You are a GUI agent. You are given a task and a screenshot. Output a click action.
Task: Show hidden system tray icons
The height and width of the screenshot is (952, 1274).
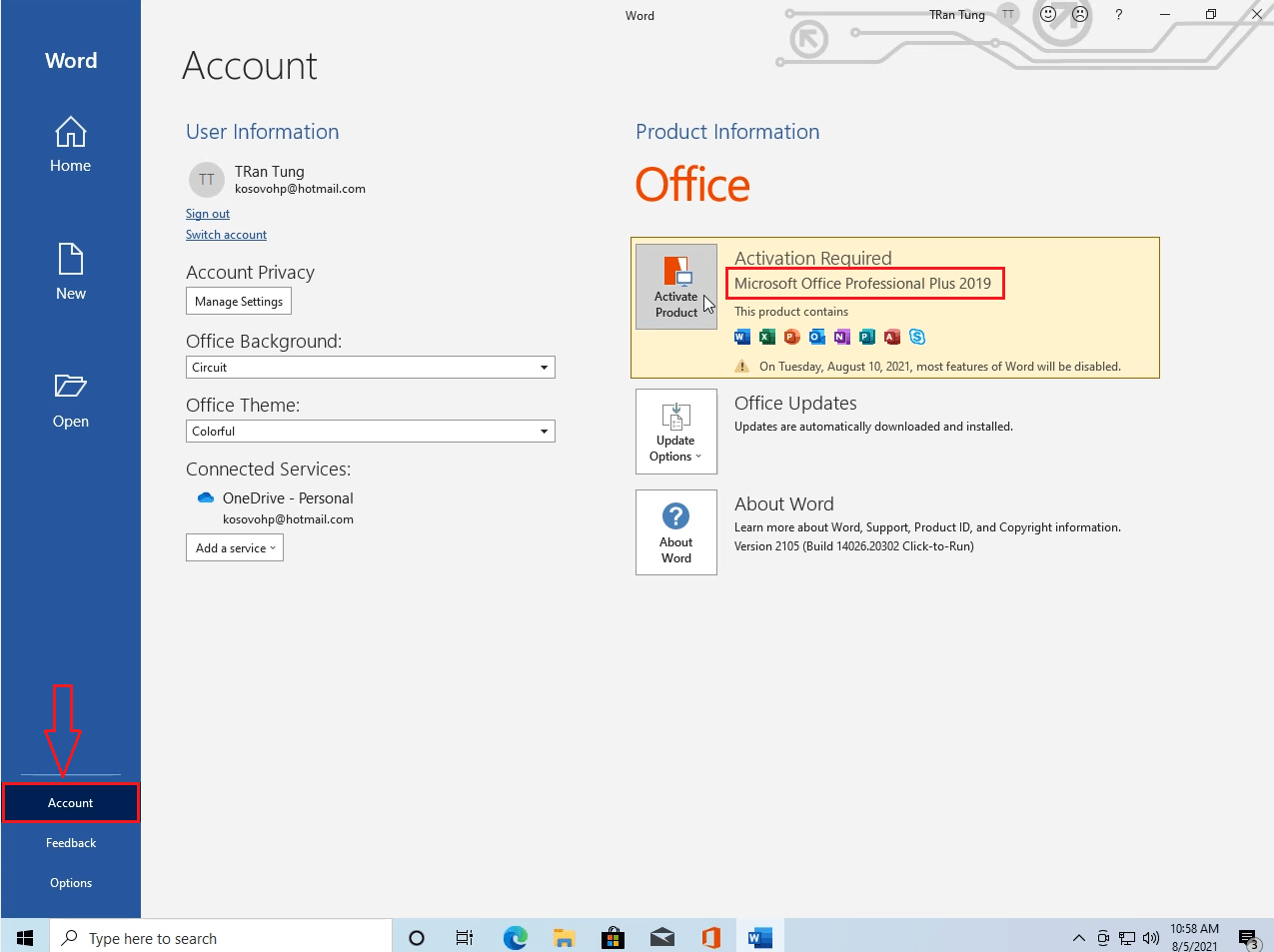1079,938
